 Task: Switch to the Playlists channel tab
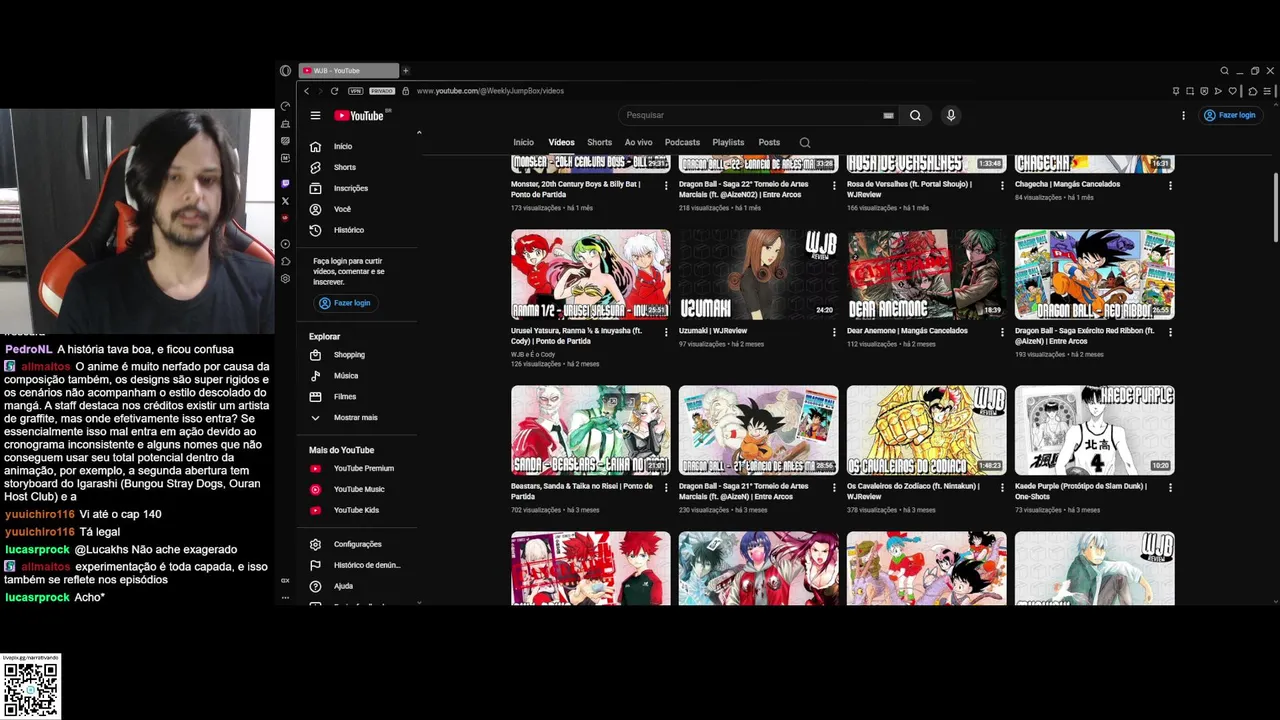[x=728, y=143]
